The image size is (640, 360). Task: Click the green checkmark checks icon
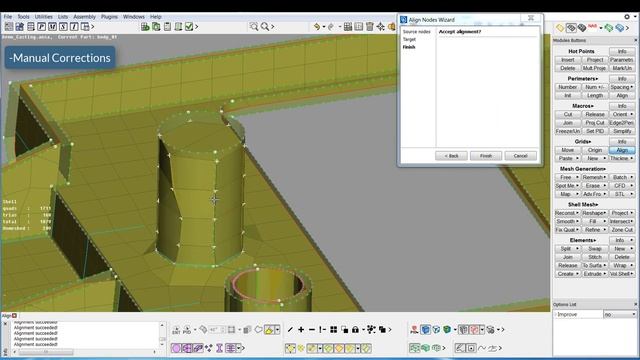(x=189, y=27)
